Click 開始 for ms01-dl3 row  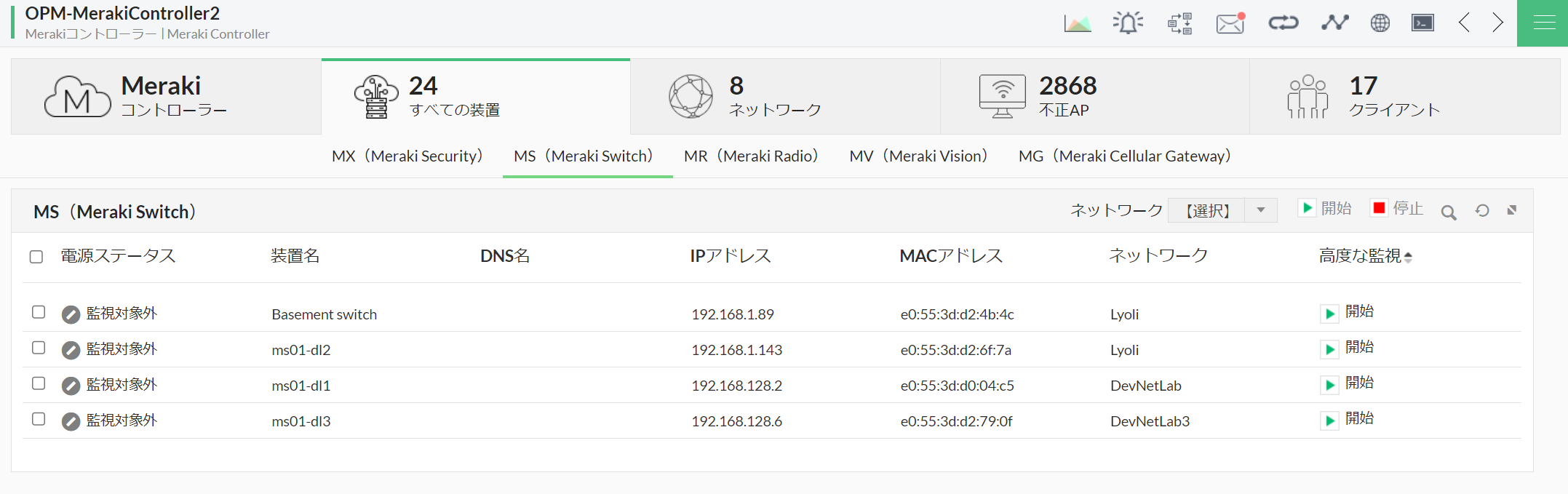1348,419
